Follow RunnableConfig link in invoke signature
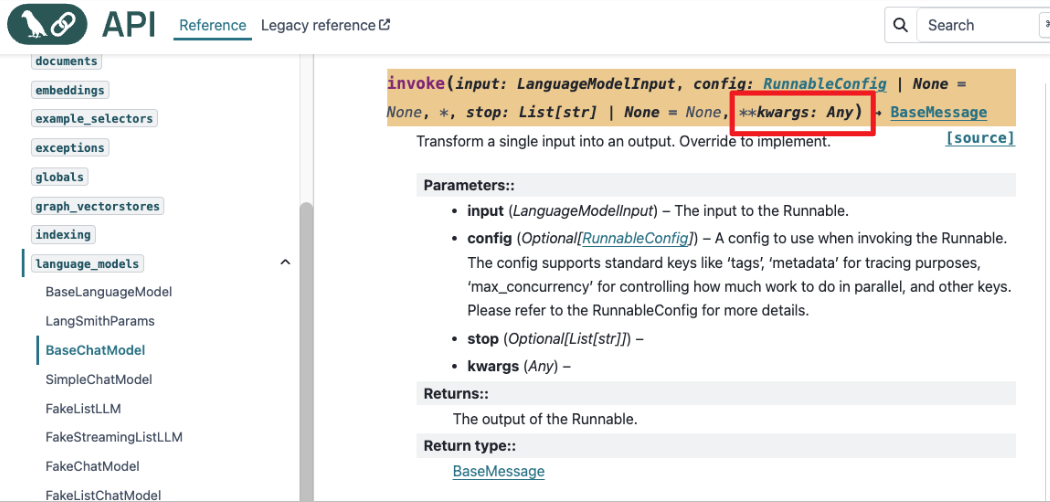Screen dimensions: 1050x502 click(824, 84)
